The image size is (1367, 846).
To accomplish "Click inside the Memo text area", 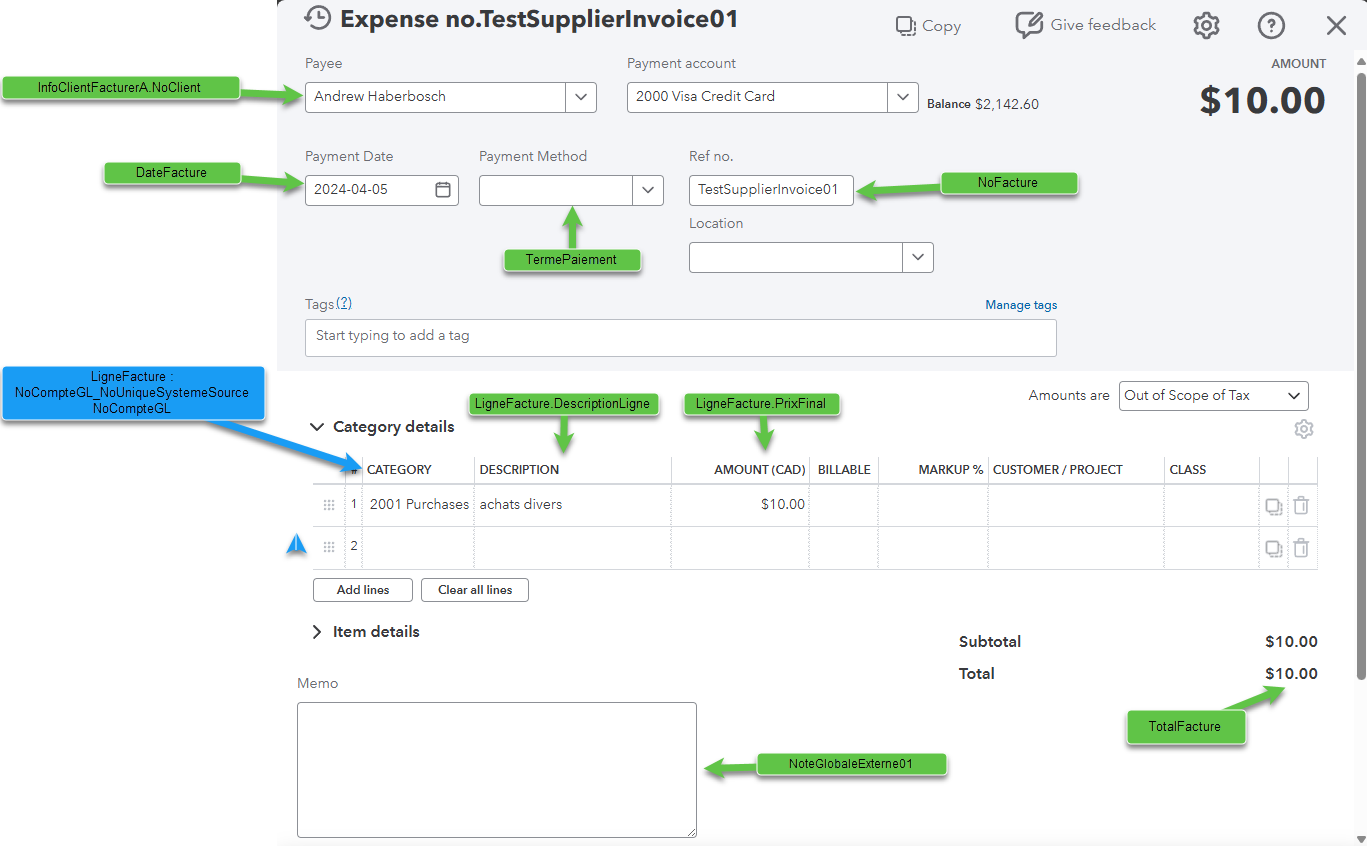I will point(496,769).
